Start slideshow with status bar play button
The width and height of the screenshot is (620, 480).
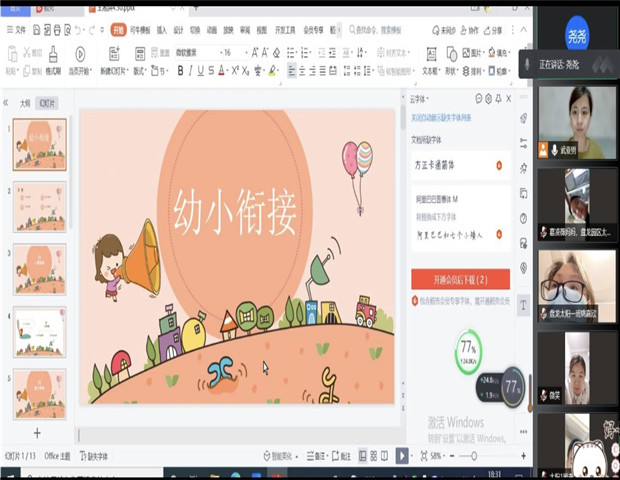tap(402, 456)
